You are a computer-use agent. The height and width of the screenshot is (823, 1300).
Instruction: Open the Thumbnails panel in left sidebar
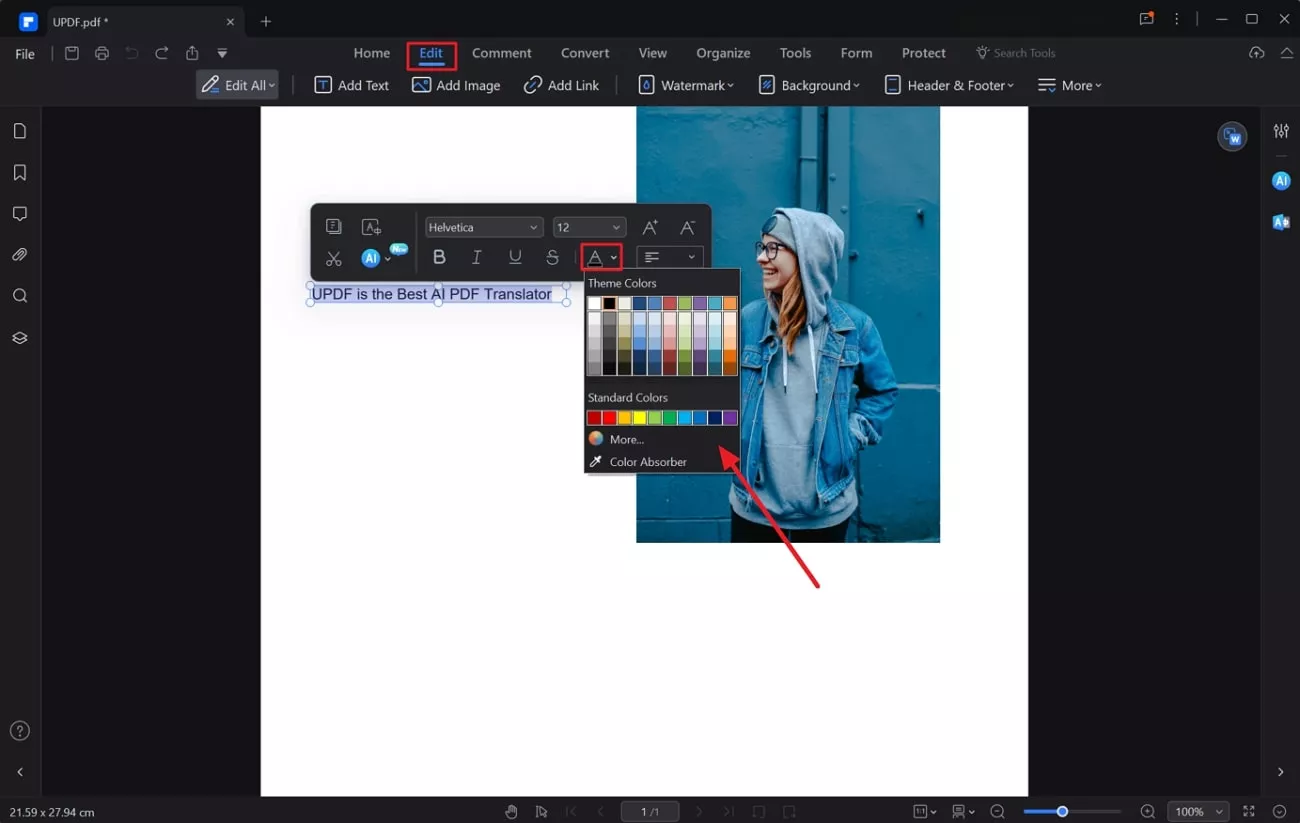(19, 131)
